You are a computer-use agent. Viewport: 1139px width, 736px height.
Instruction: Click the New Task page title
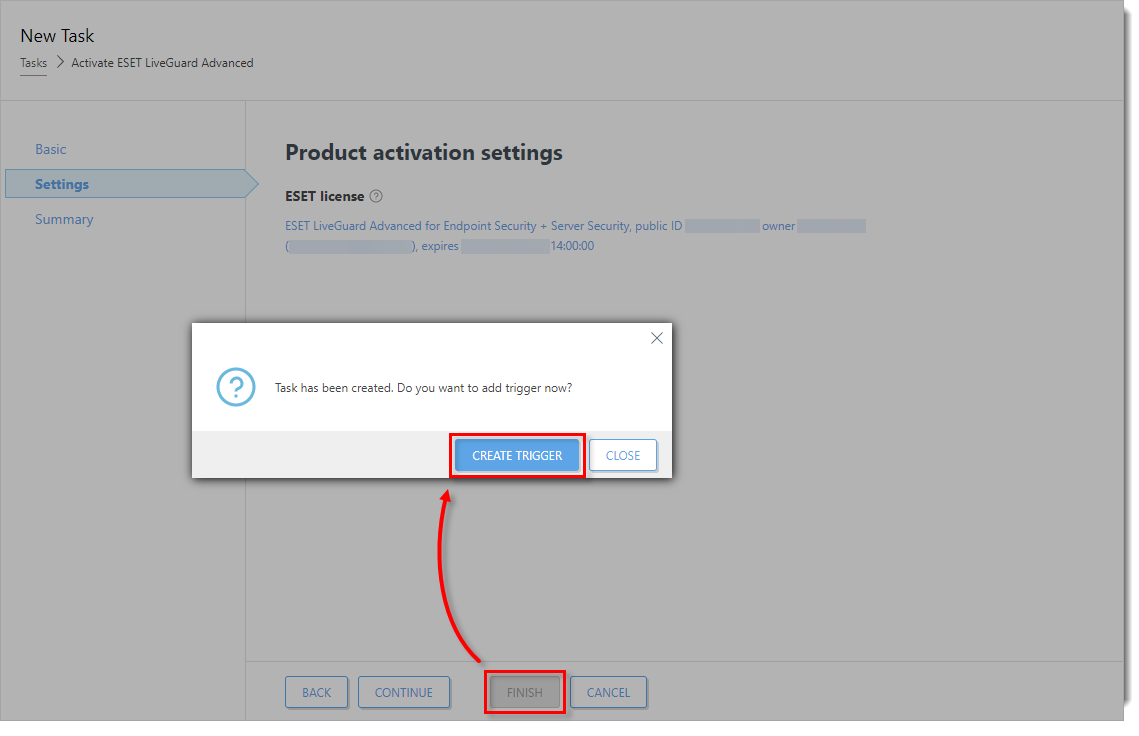[x=57, y=36]
